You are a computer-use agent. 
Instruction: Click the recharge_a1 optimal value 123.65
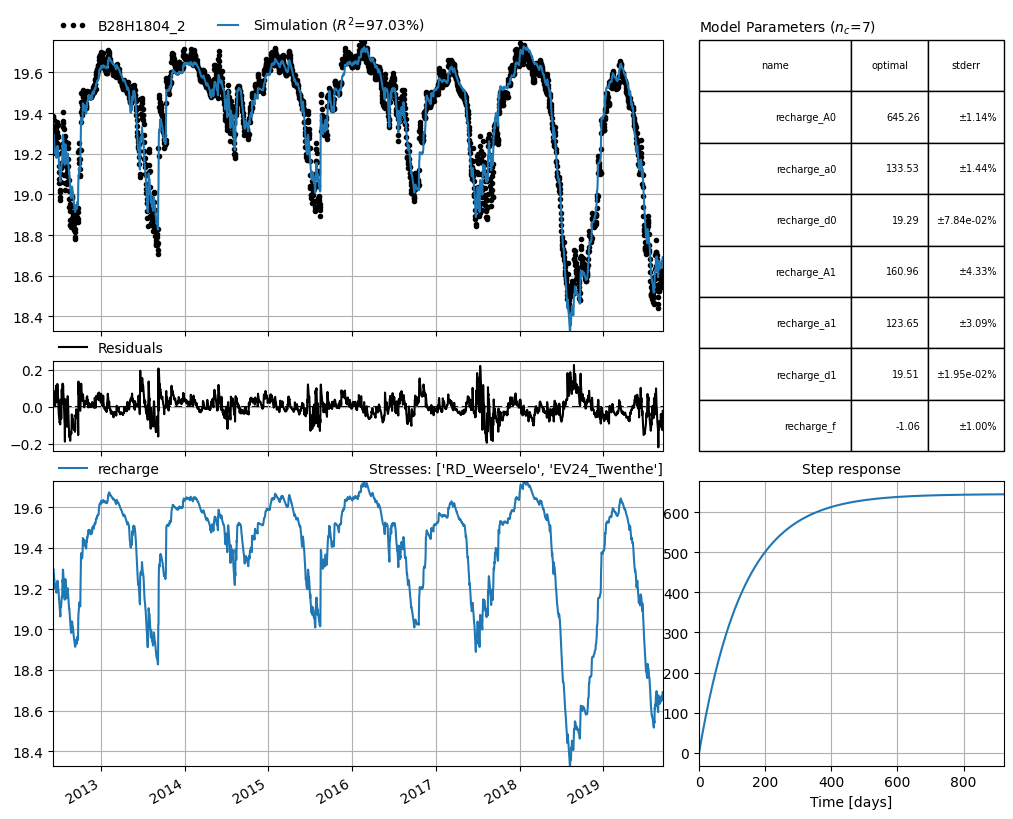click(x=902, y=323)
